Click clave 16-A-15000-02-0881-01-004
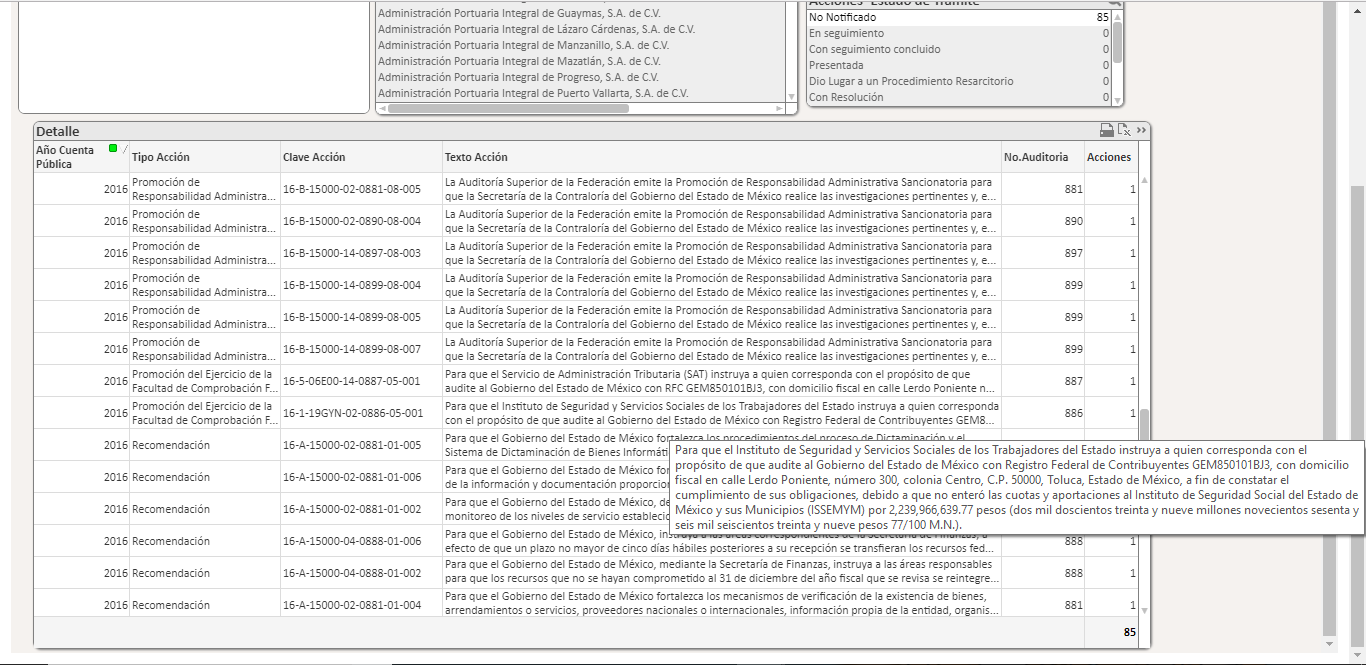The width and height of the screenshot is (1366, 665). (x=352, y=605)
